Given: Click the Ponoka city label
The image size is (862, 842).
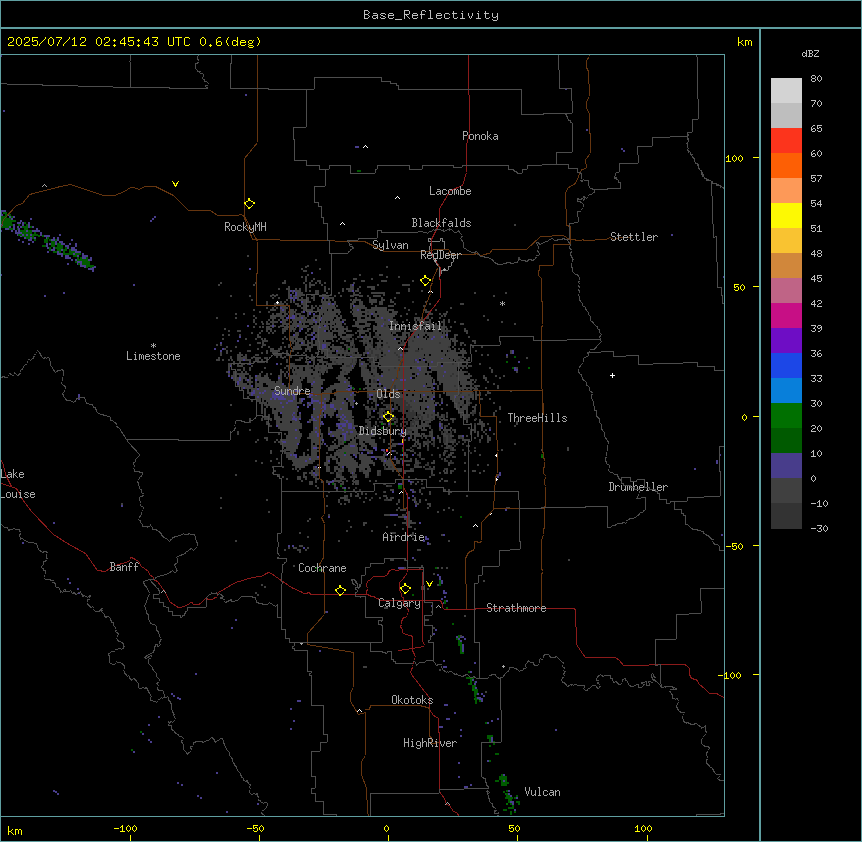Looking at the screenshot, I should coord(480,136).
